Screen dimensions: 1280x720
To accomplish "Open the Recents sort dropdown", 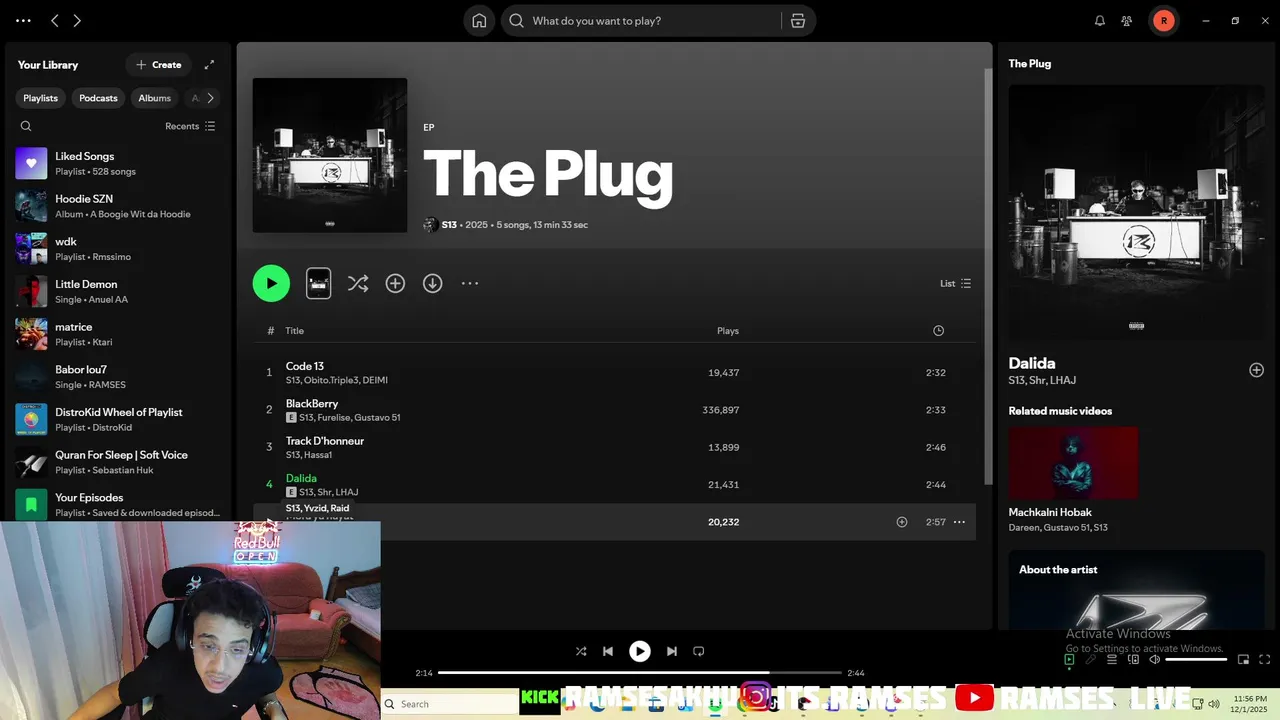I will pos(190,126).
